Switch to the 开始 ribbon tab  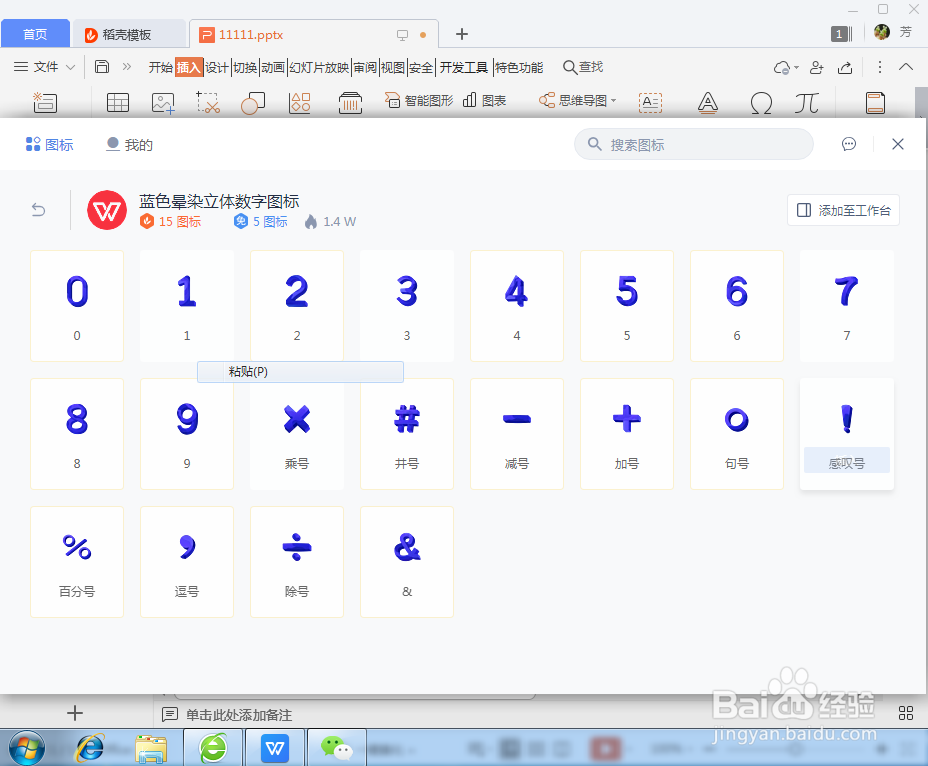pyautogui.click(x=160, y=67)
